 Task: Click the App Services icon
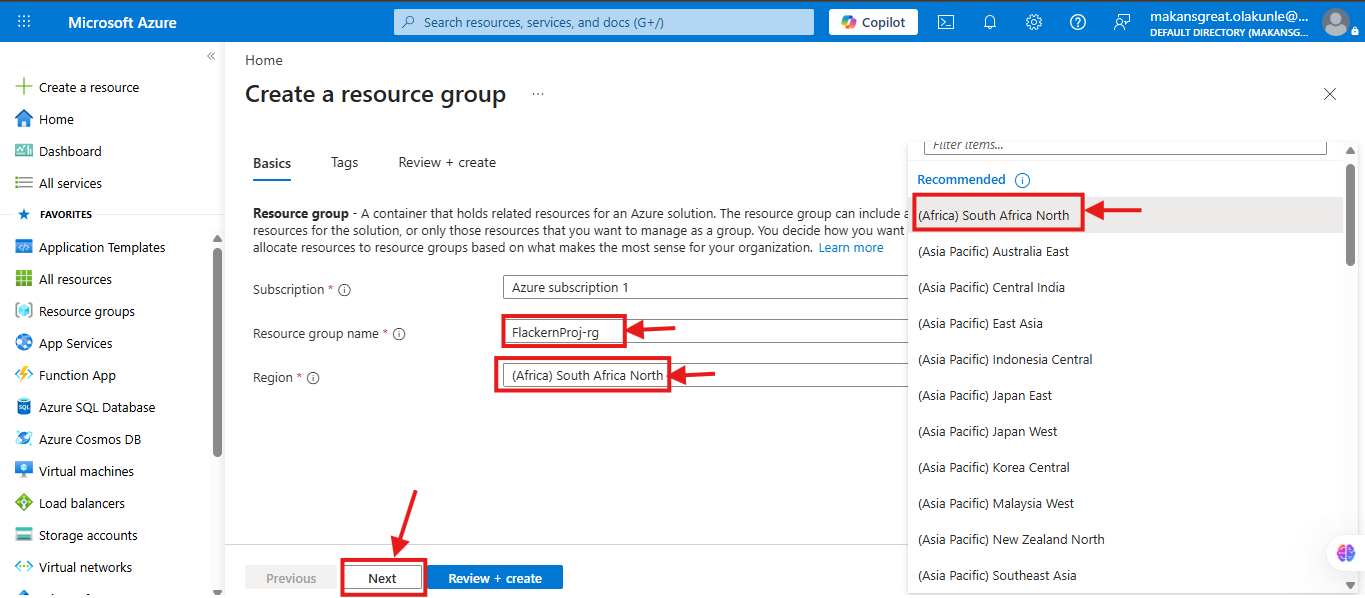pyautogui.click(x=24, y=343)
